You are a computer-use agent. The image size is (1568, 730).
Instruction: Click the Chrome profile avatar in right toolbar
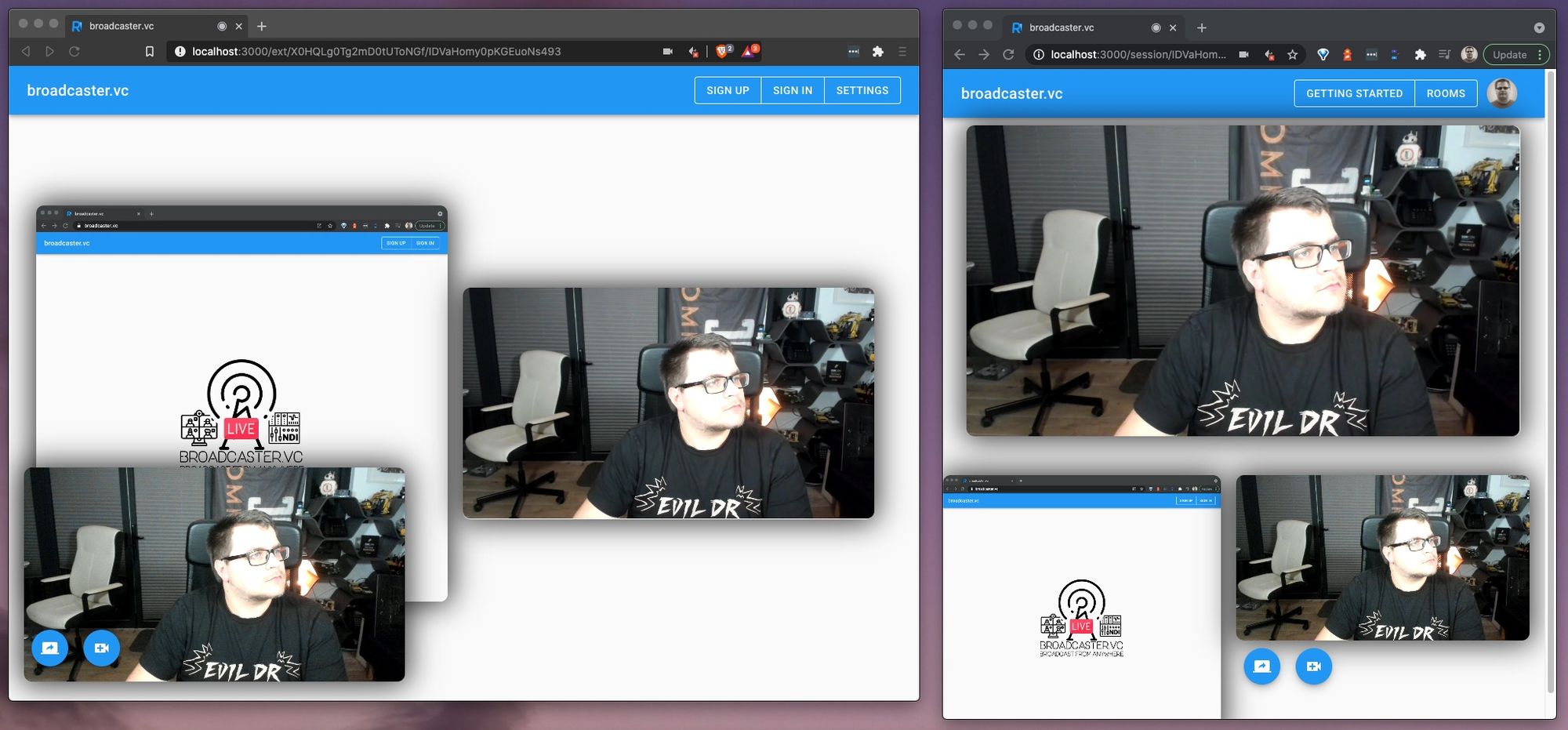click(1469, 54)
